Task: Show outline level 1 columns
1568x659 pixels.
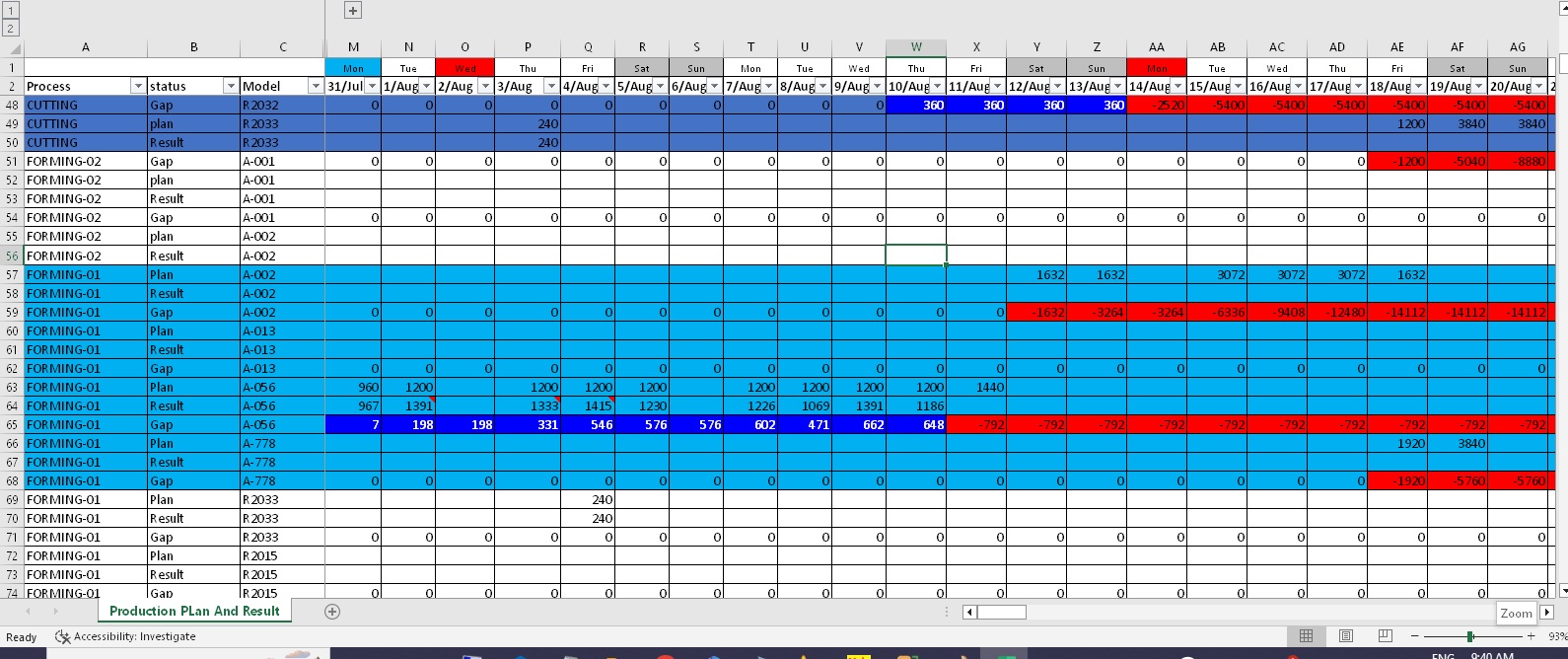Action: (x=12, y=10)
